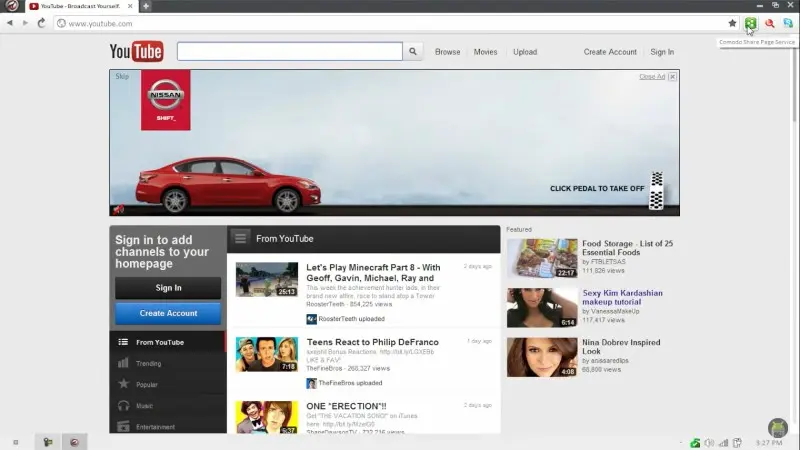Click the first taskbar application icon

point(48,442)
